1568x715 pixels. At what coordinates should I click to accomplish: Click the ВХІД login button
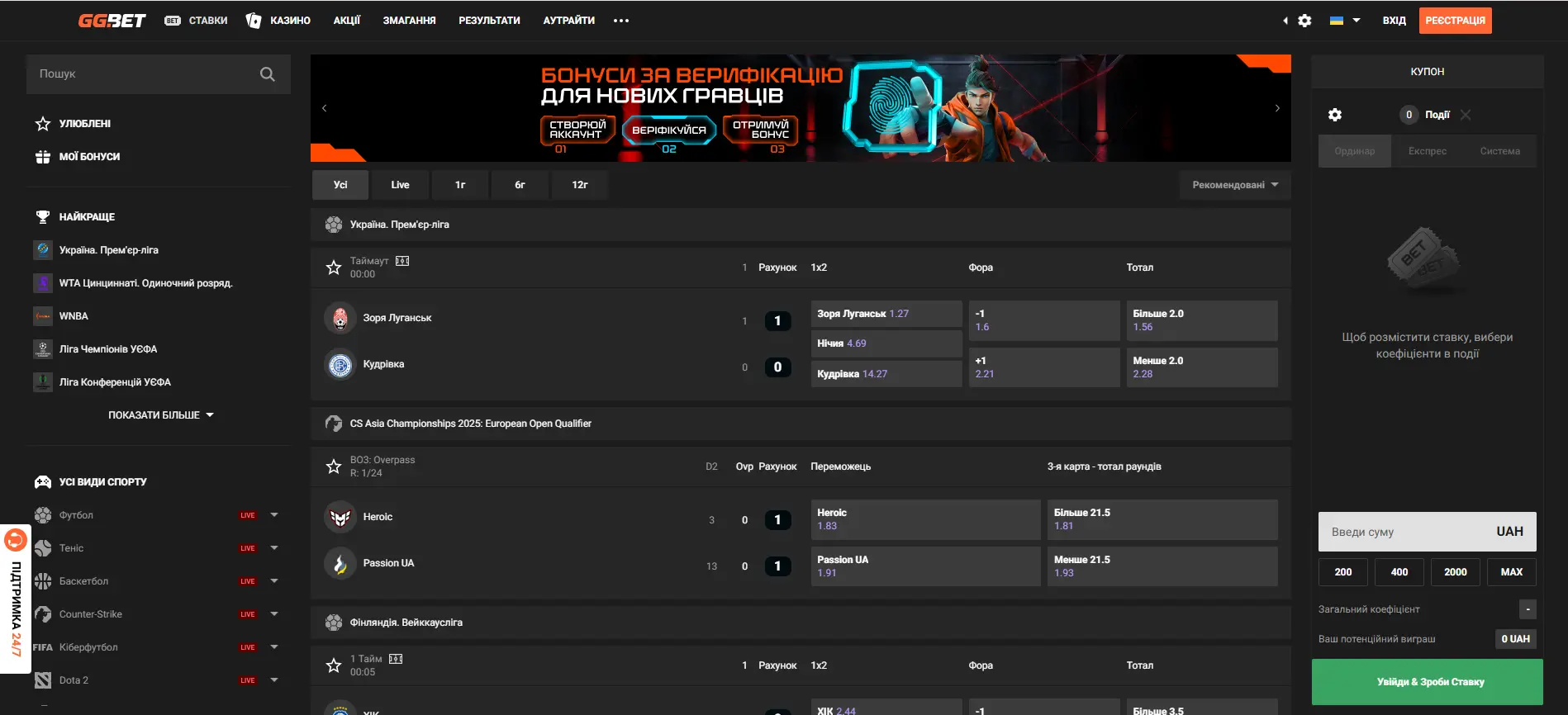(x=1395, y=21)
